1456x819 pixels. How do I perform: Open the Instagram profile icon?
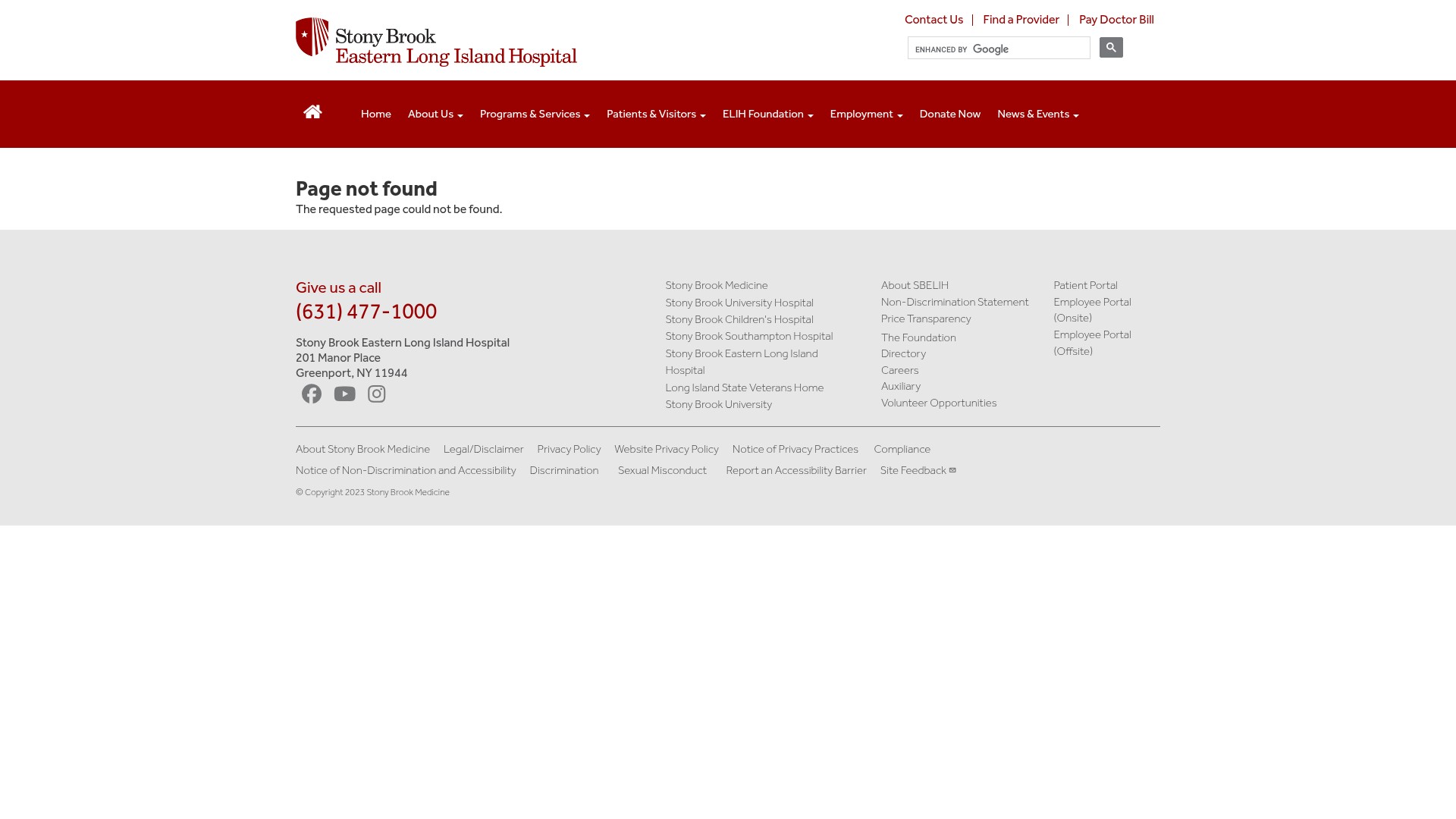coord(377,394)
